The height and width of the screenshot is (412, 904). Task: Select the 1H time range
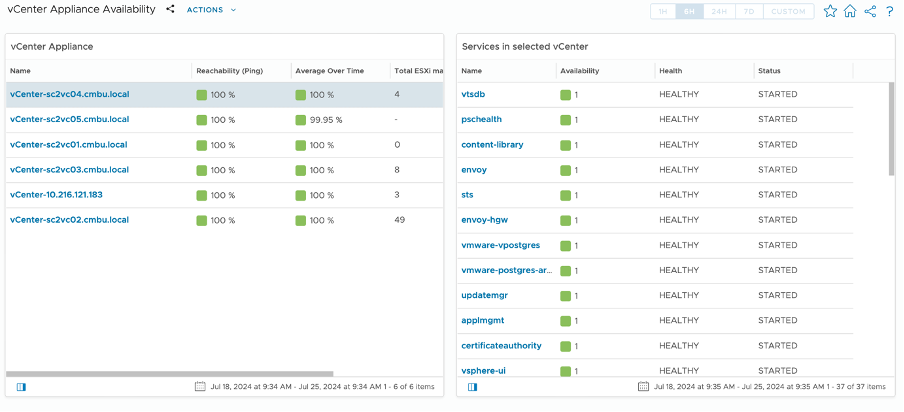click(663, 12)
